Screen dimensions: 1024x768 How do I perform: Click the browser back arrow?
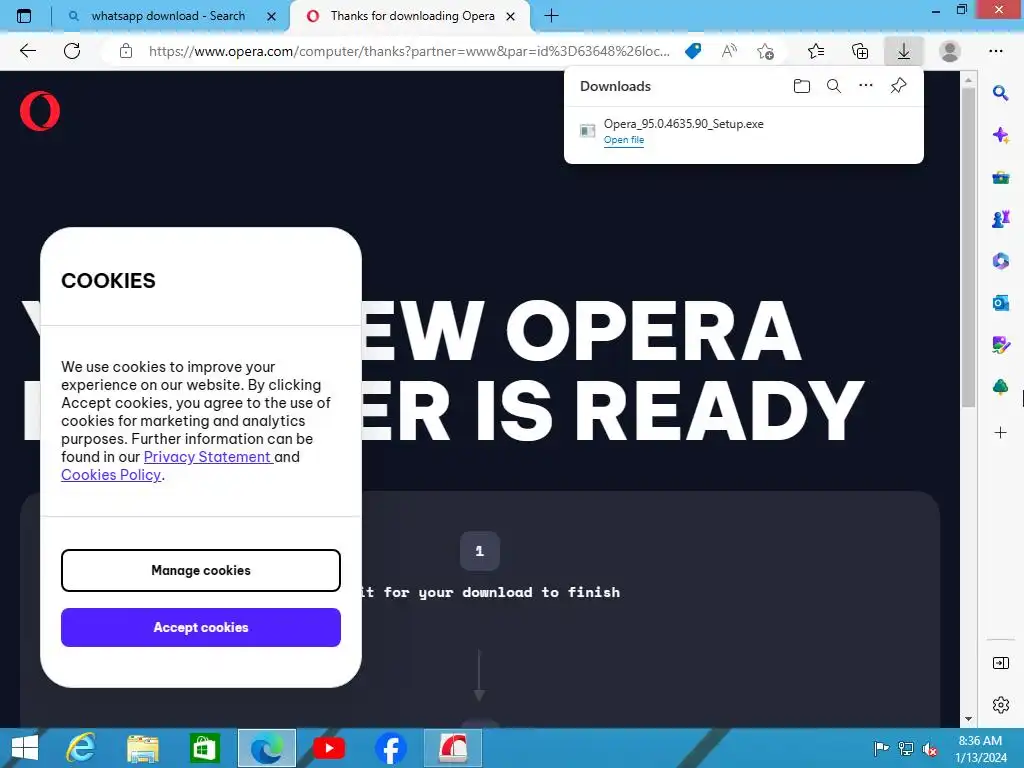point(27,51)
